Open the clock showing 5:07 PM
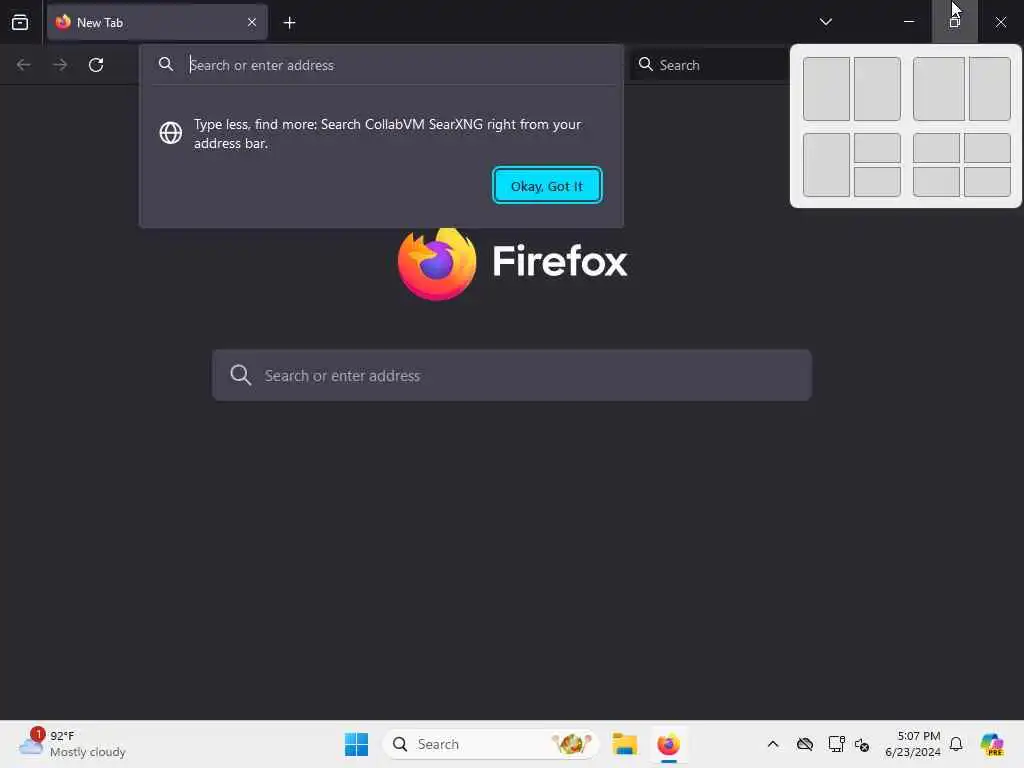 coord(912,744)
